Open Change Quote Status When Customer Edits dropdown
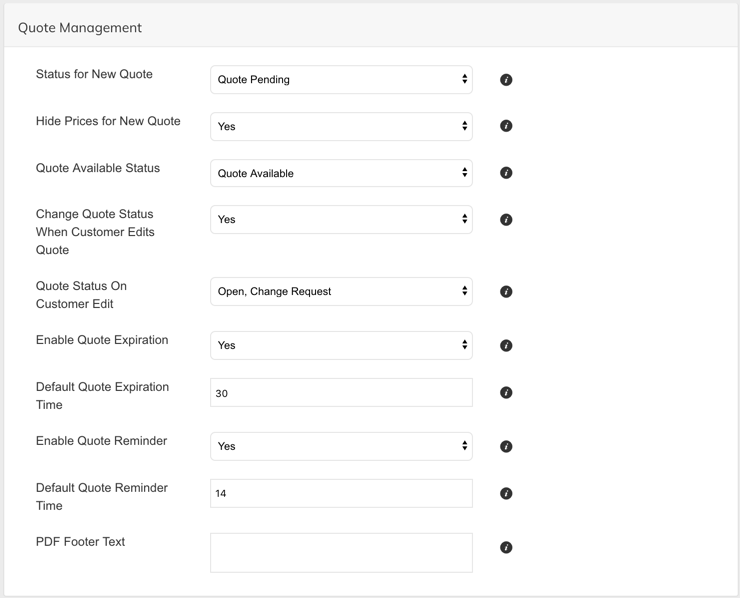The height and width of the screenshot is (598, 740). (341, 219)
